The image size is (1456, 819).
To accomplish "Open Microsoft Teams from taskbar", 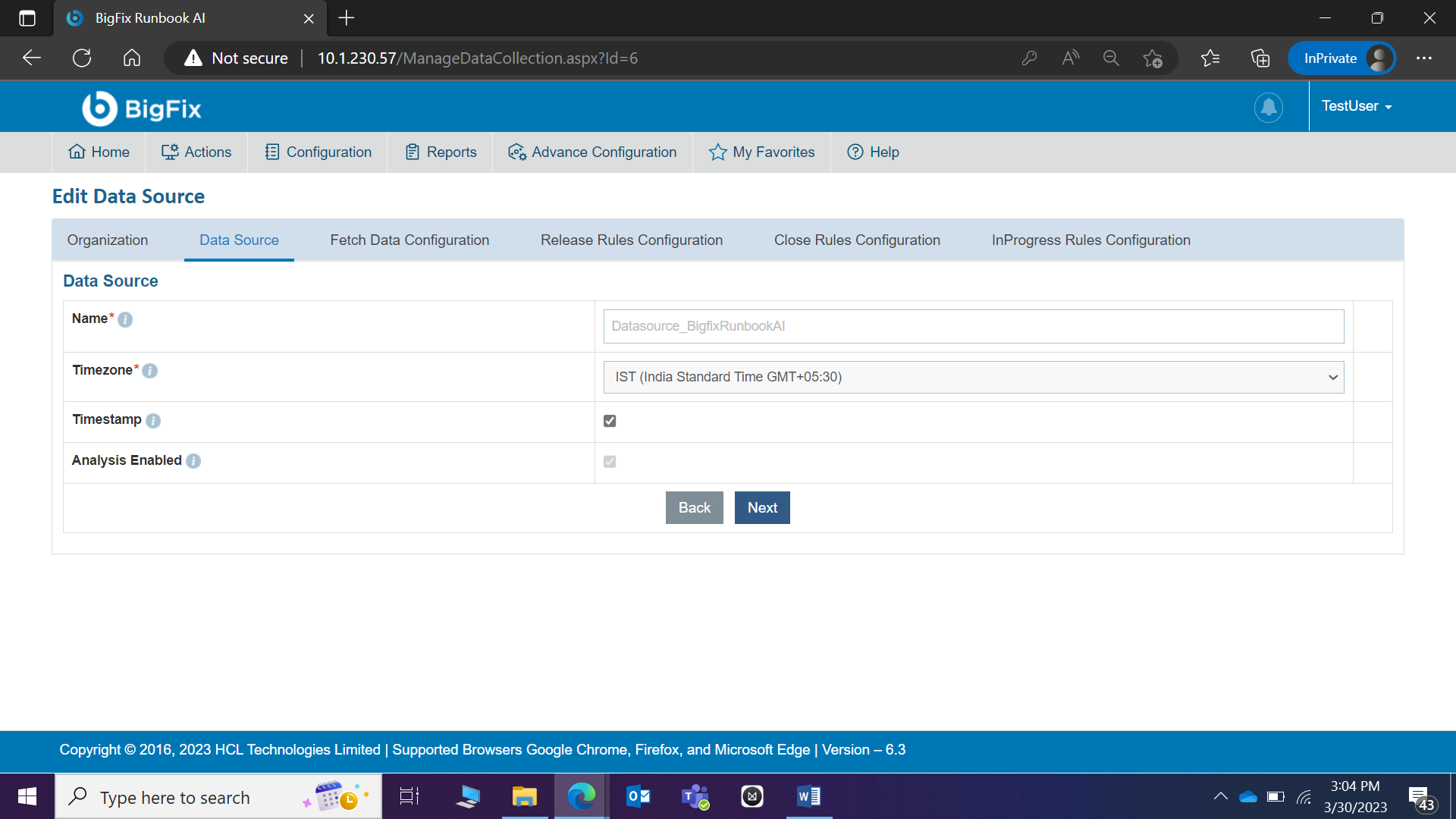I will (695, 796).
